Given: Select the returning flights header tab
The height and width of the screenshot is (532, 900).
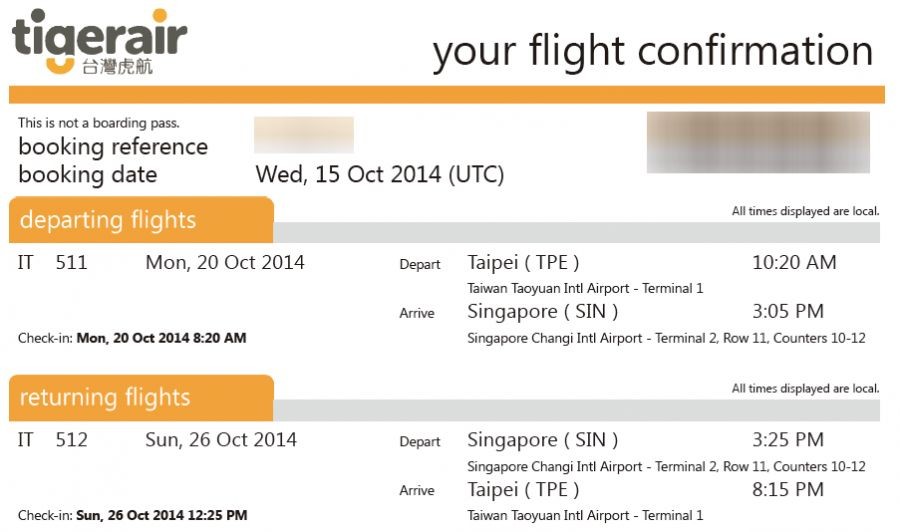Looking at the screenshot, I should point(140,398).
